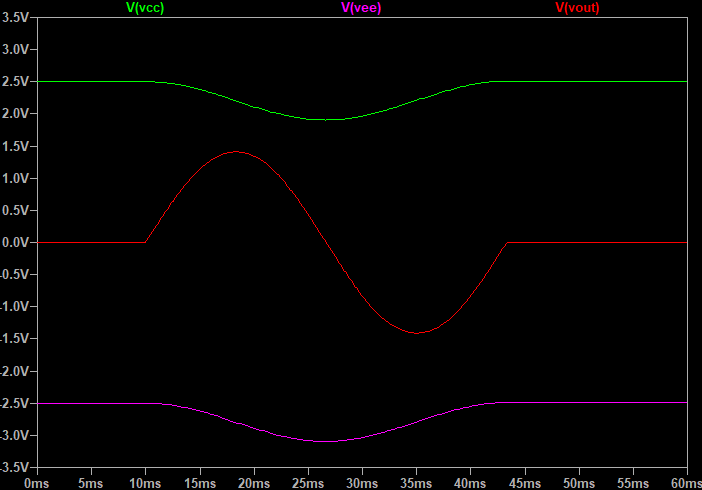Viewport: 702px width, 490px height.
Task: Click the V(vout) trace label
Action: [577, 8]
